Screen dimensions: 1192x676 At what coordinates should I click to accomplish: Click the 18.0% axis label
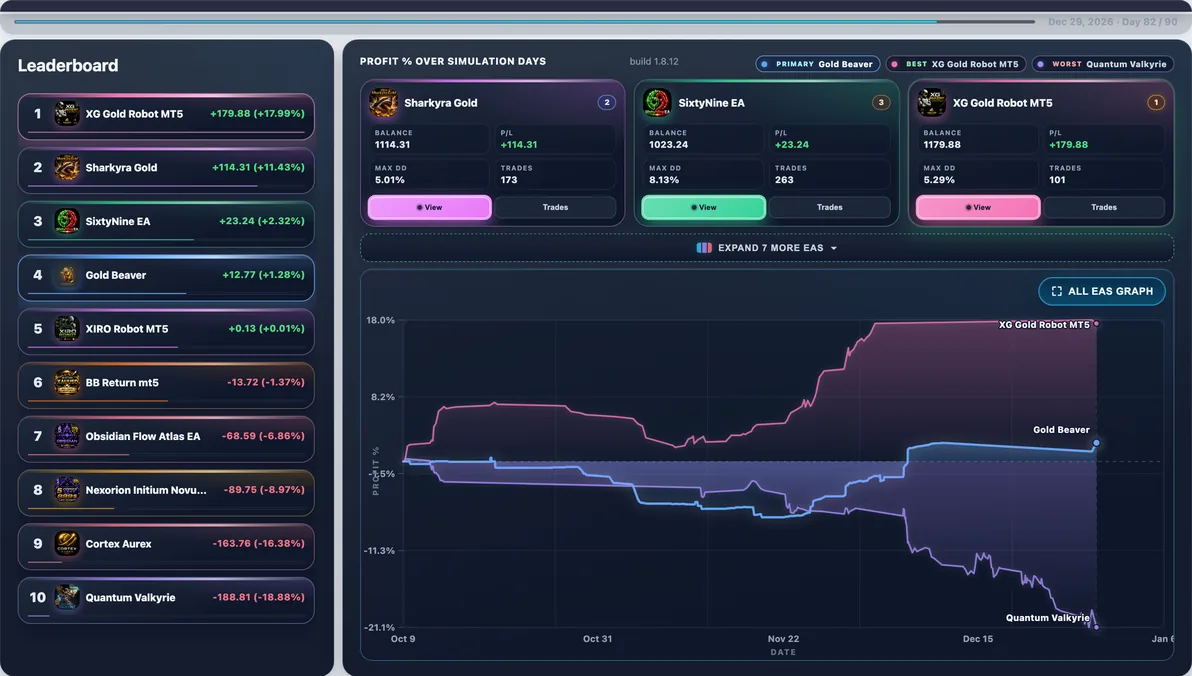point(380,320)
